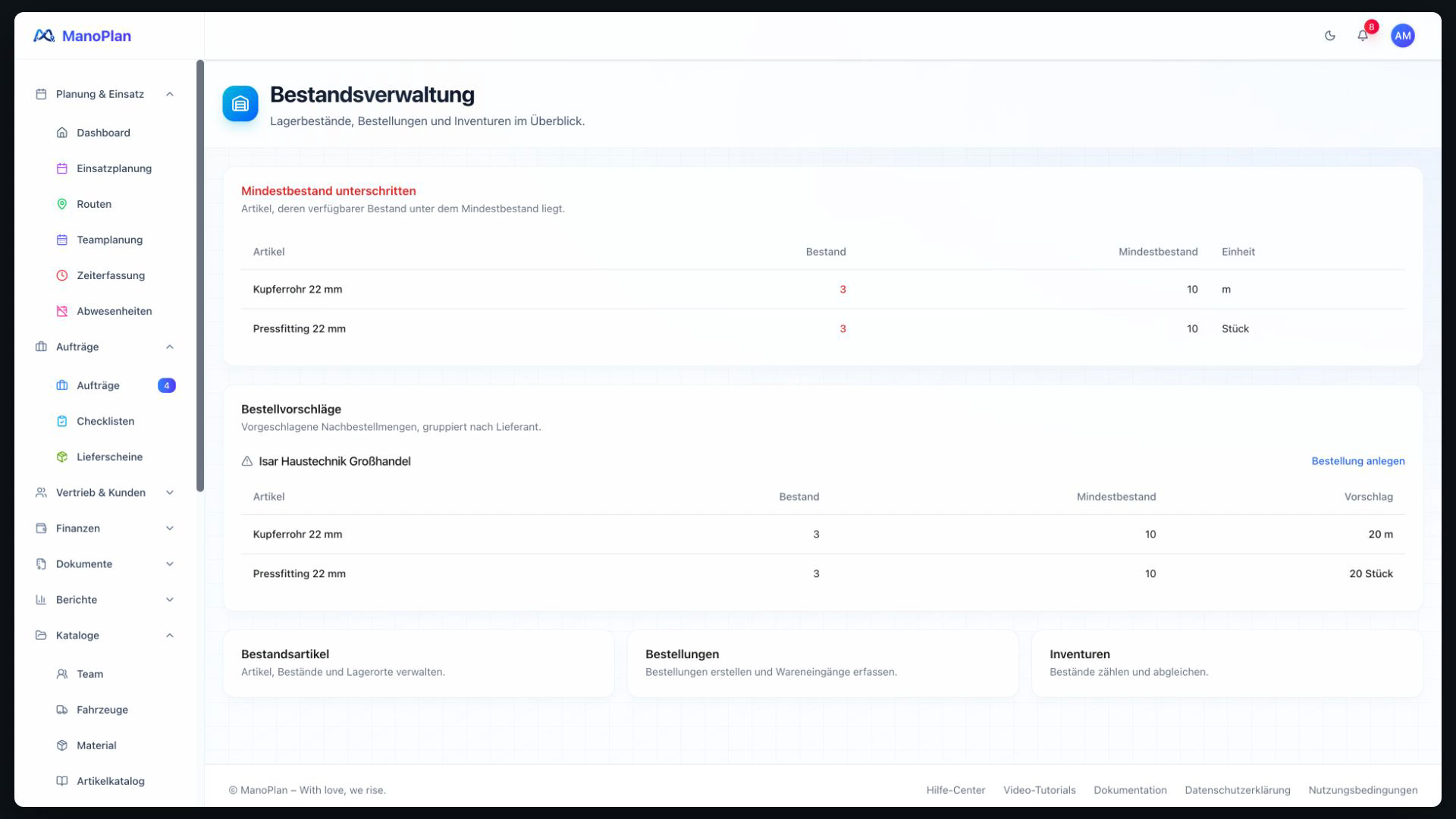Open Artikelkatalog book icon
The width and height of the screenshot is (1456, 819).
point(62,781)
